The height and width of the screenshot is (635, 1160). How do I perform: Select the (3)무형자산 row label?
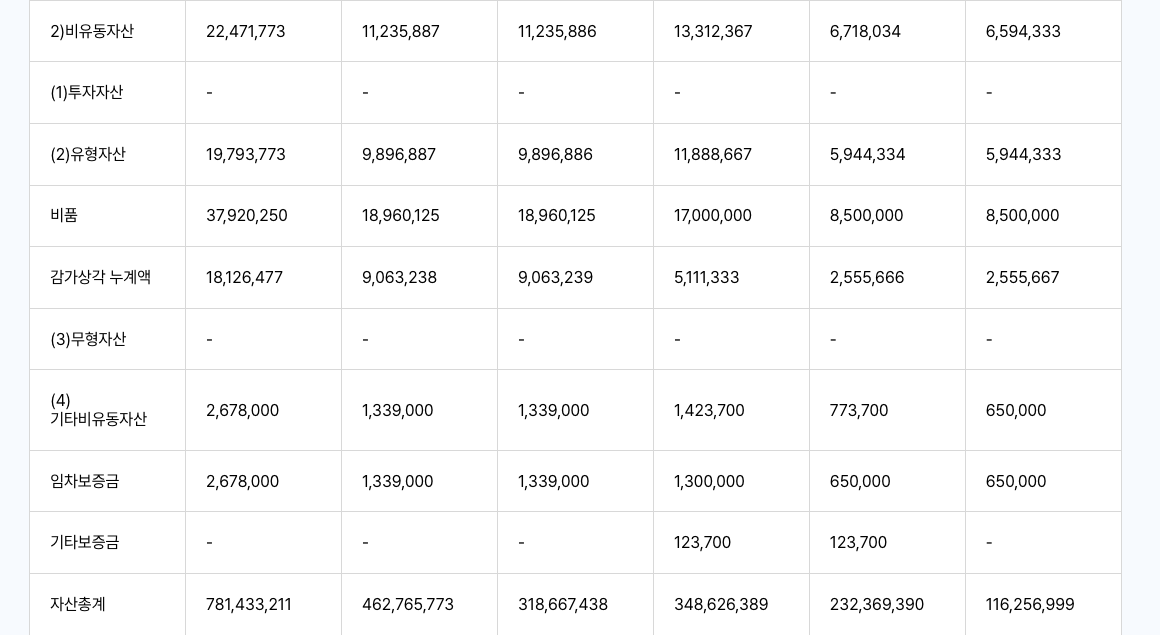tap(88, 340)
